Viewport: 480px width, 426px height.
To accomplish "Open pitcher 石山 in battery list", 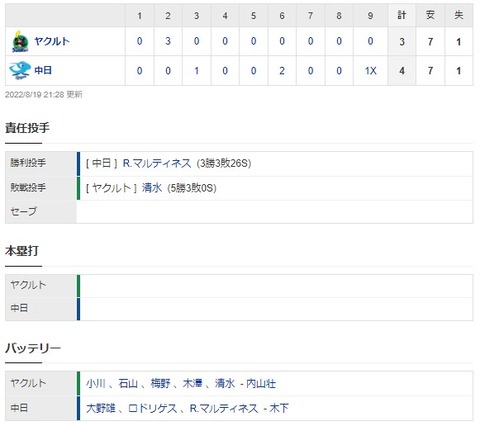I will (128, 383).
